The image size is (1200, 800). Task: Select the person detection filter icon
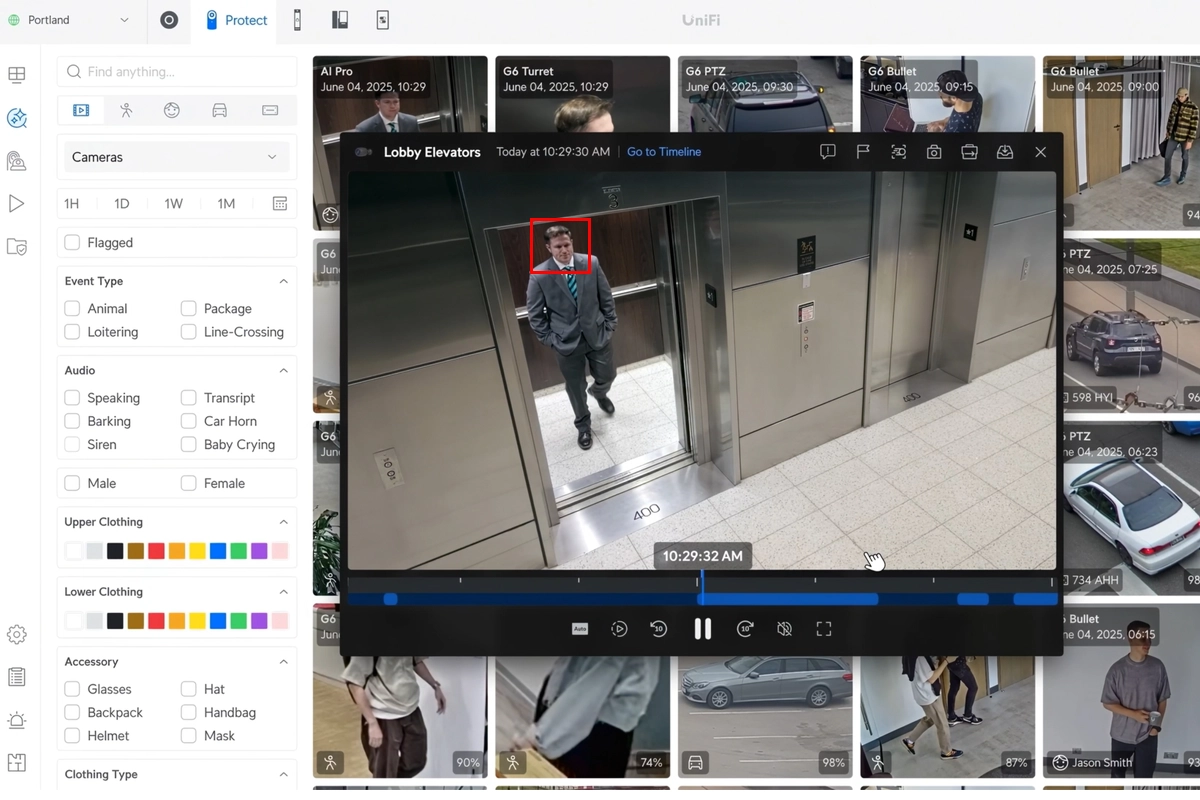(126, 111)
